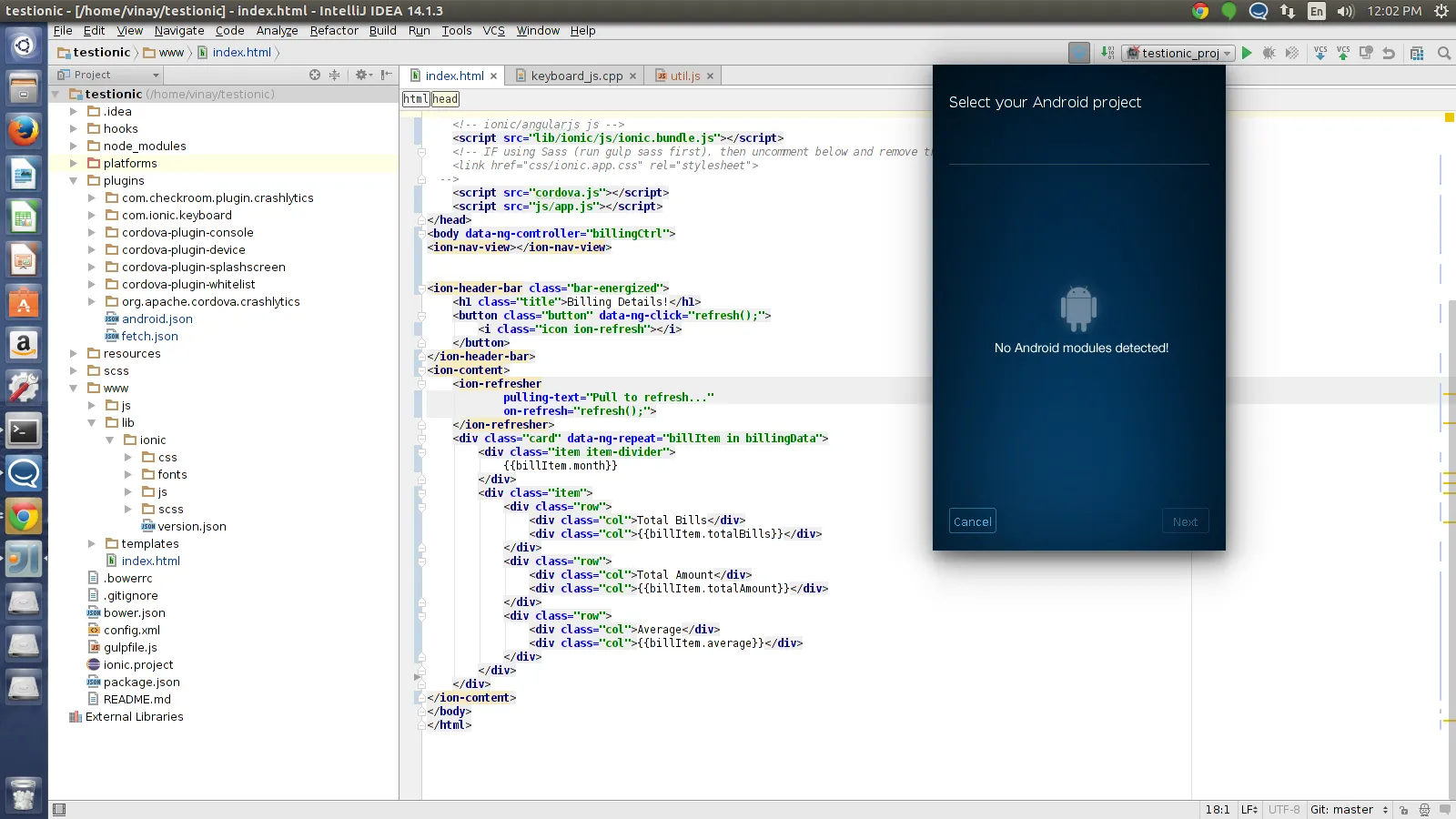This screenshot has height=819, width=1456.
Task: Expand the platforms folder
Action: click(74, 164)
